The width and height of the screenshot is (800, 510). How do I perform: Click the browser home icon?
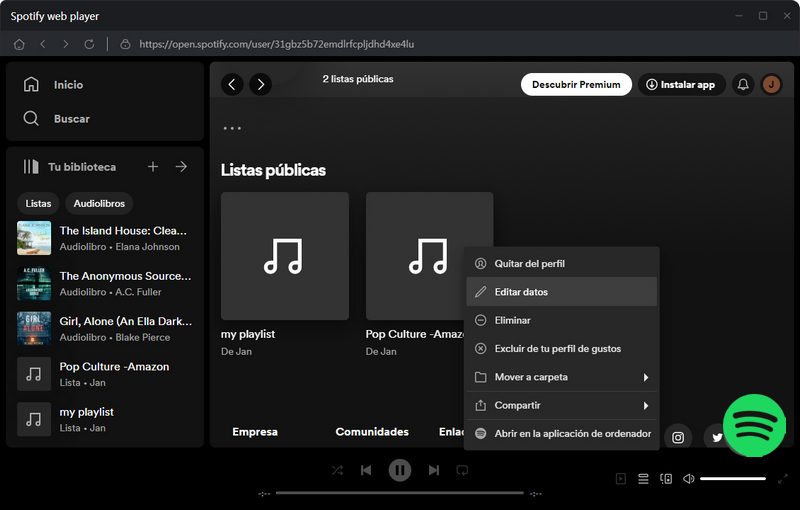tap(19, 44)
